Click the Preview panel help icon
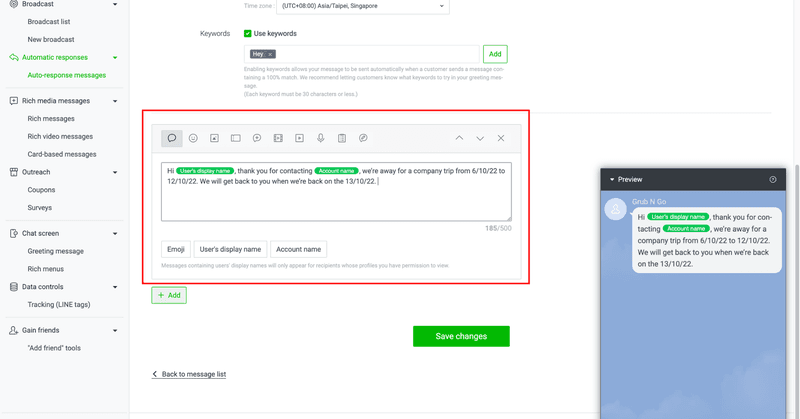Image resolution: width=800 pixels, height=419 pixels. [x=773, y=179]
